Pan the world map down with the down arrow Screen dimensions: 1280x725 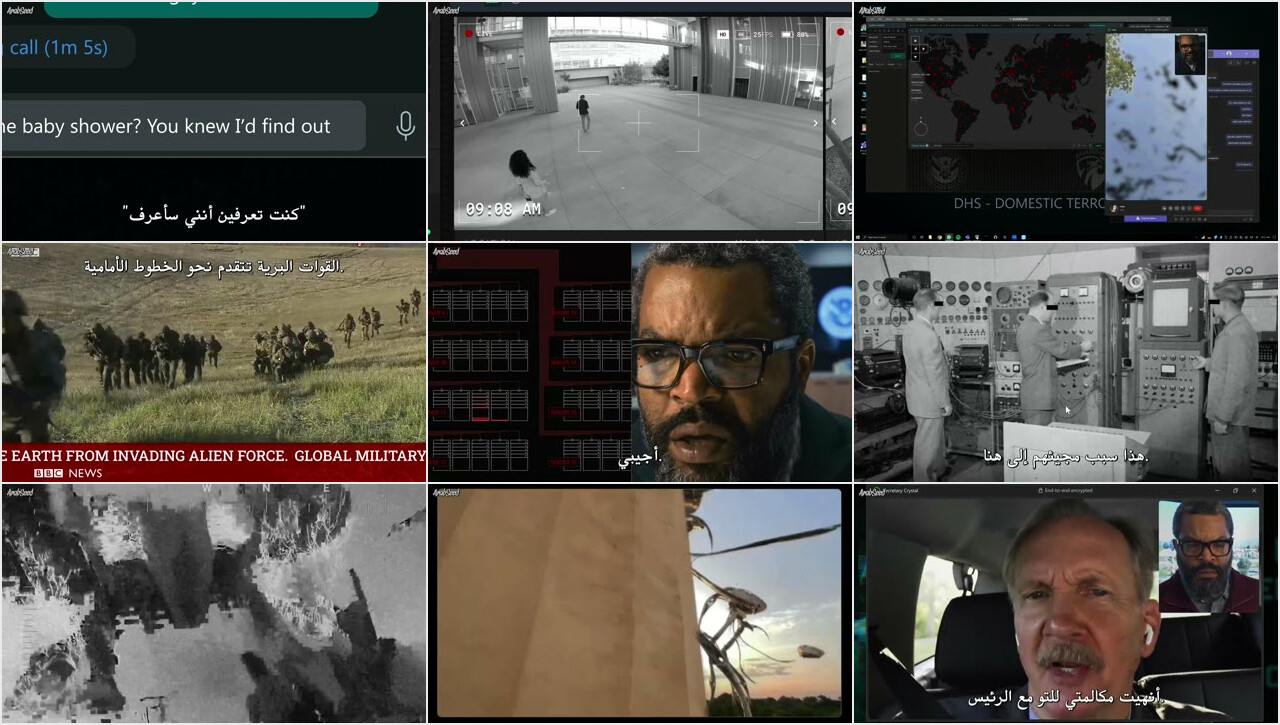[915, 58]
